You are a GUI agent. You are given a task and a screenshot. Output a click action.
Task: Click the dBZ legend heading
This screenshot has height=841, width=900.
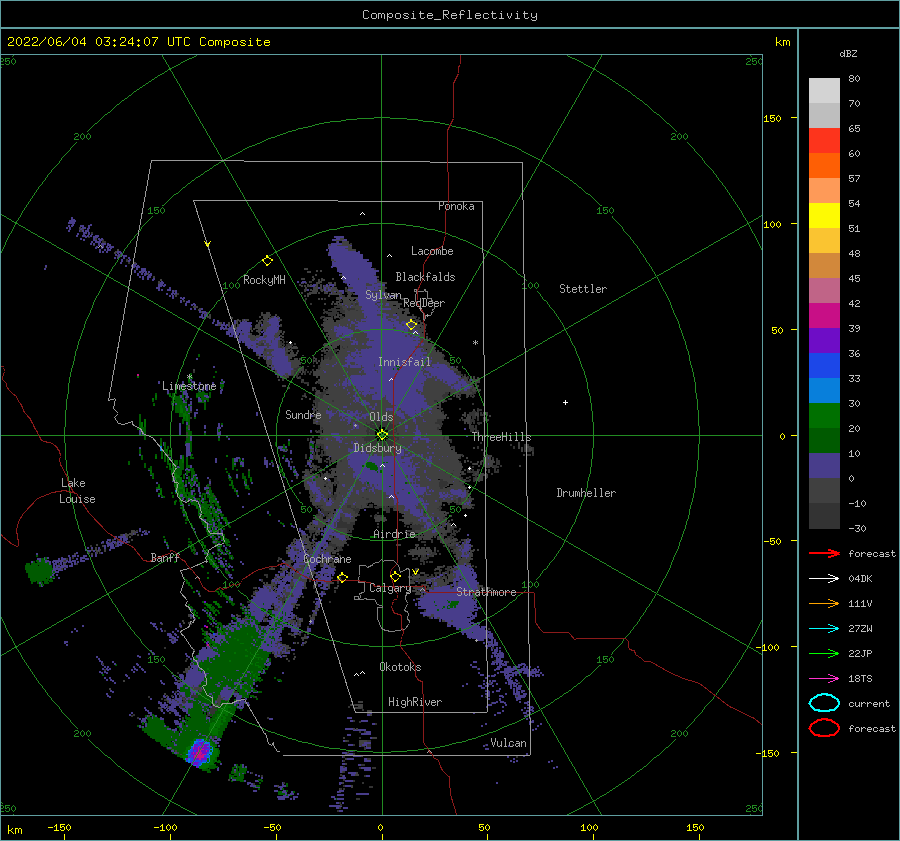(x=848, y=53)
